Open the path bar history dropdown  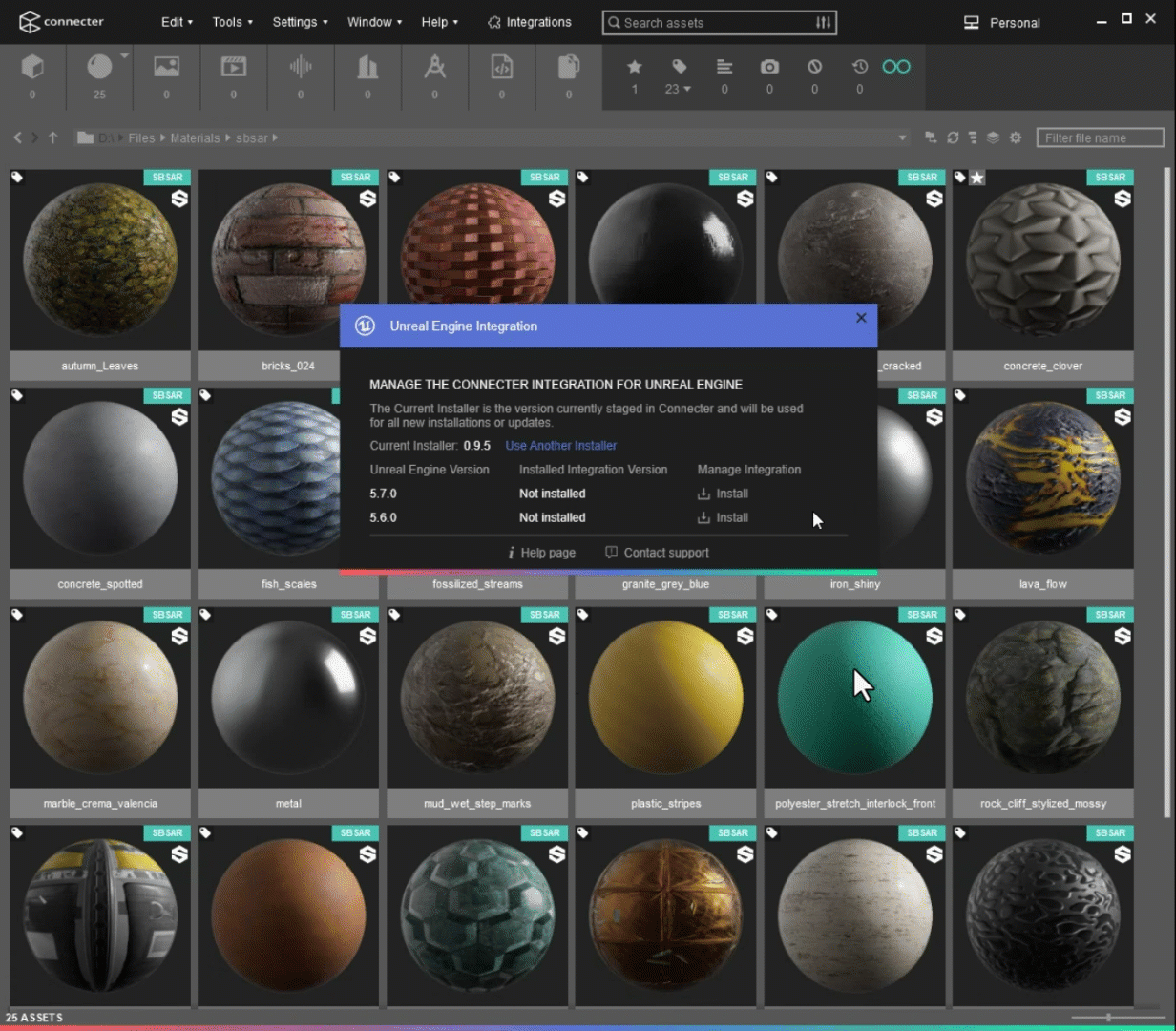click(x=902, y=138)
